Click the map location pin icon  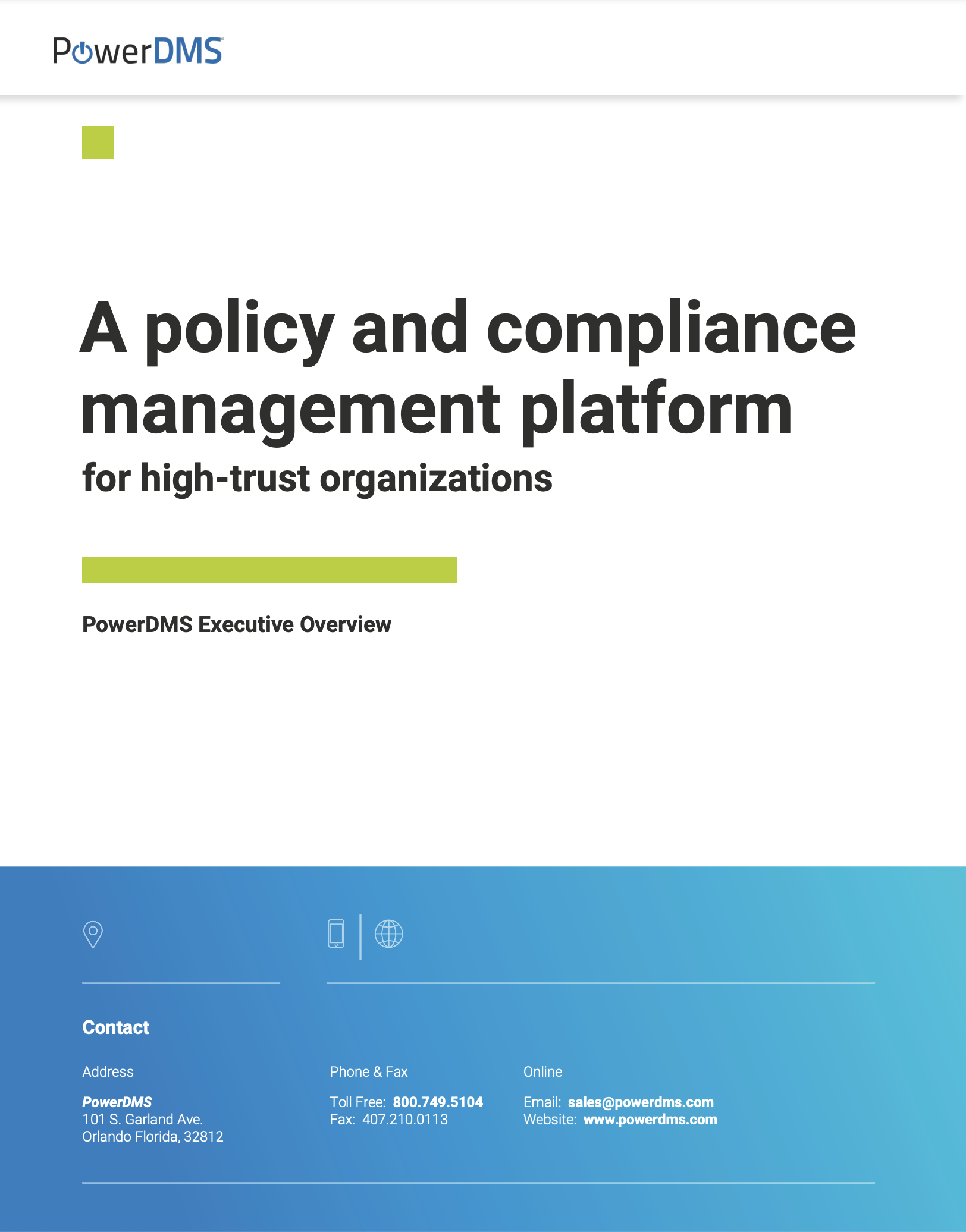tap(93, 934)
